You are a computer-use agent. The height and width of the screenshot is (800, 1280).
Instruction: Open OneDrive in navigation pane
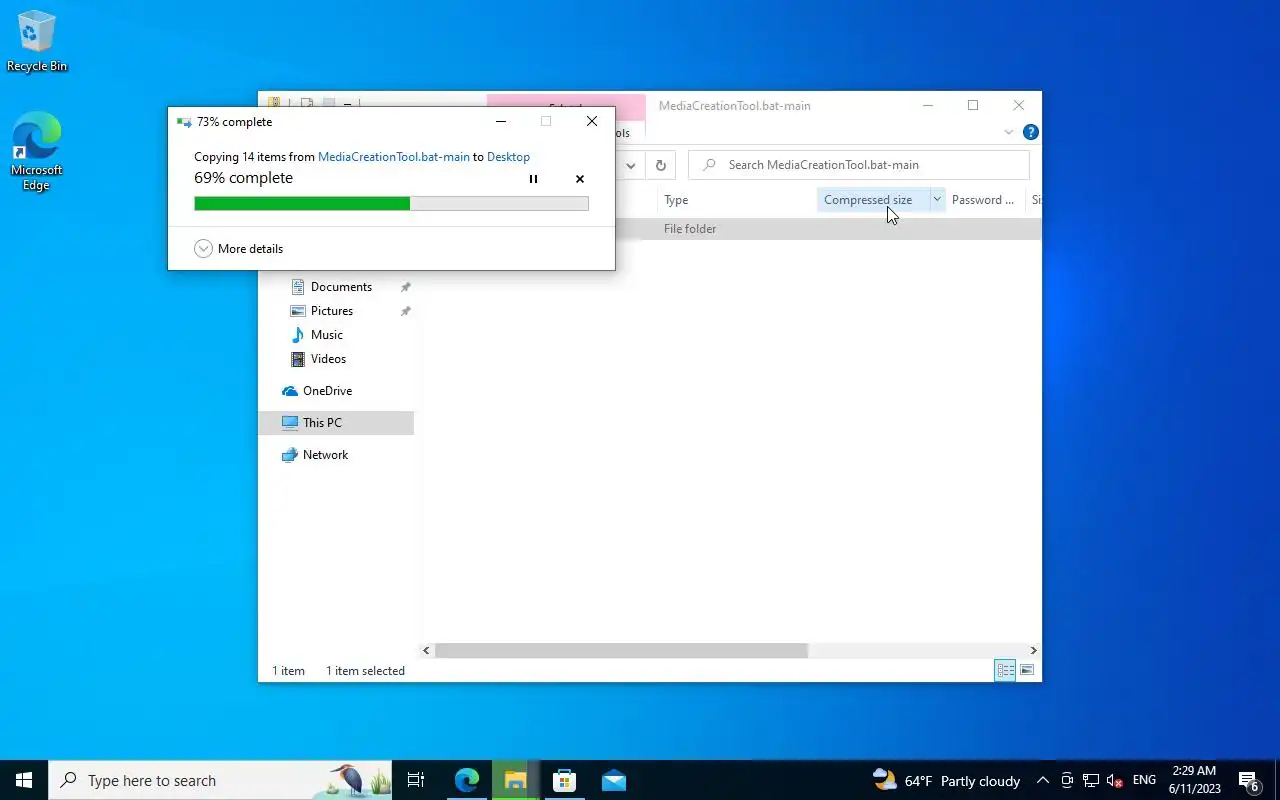(x=327, y=391)
